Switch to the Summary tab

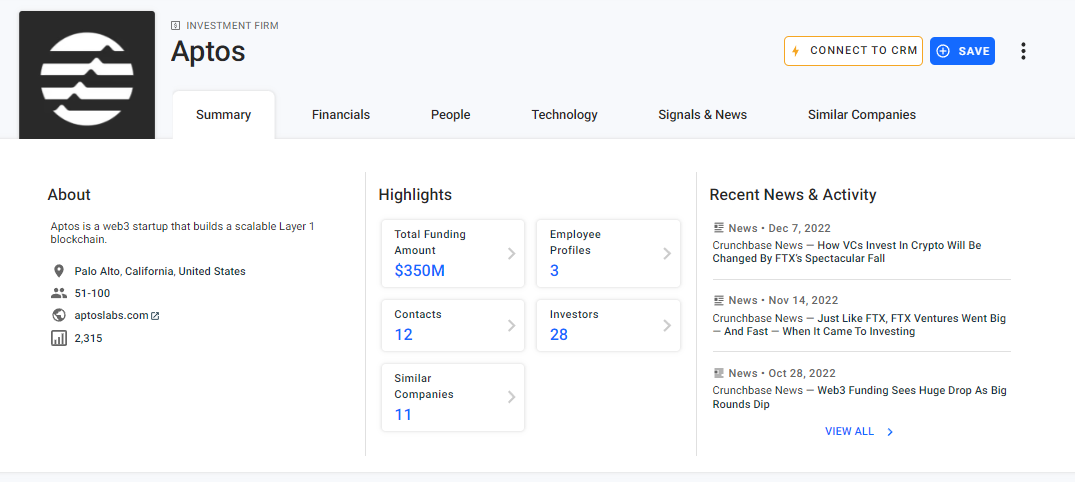[x=224, y=115]
